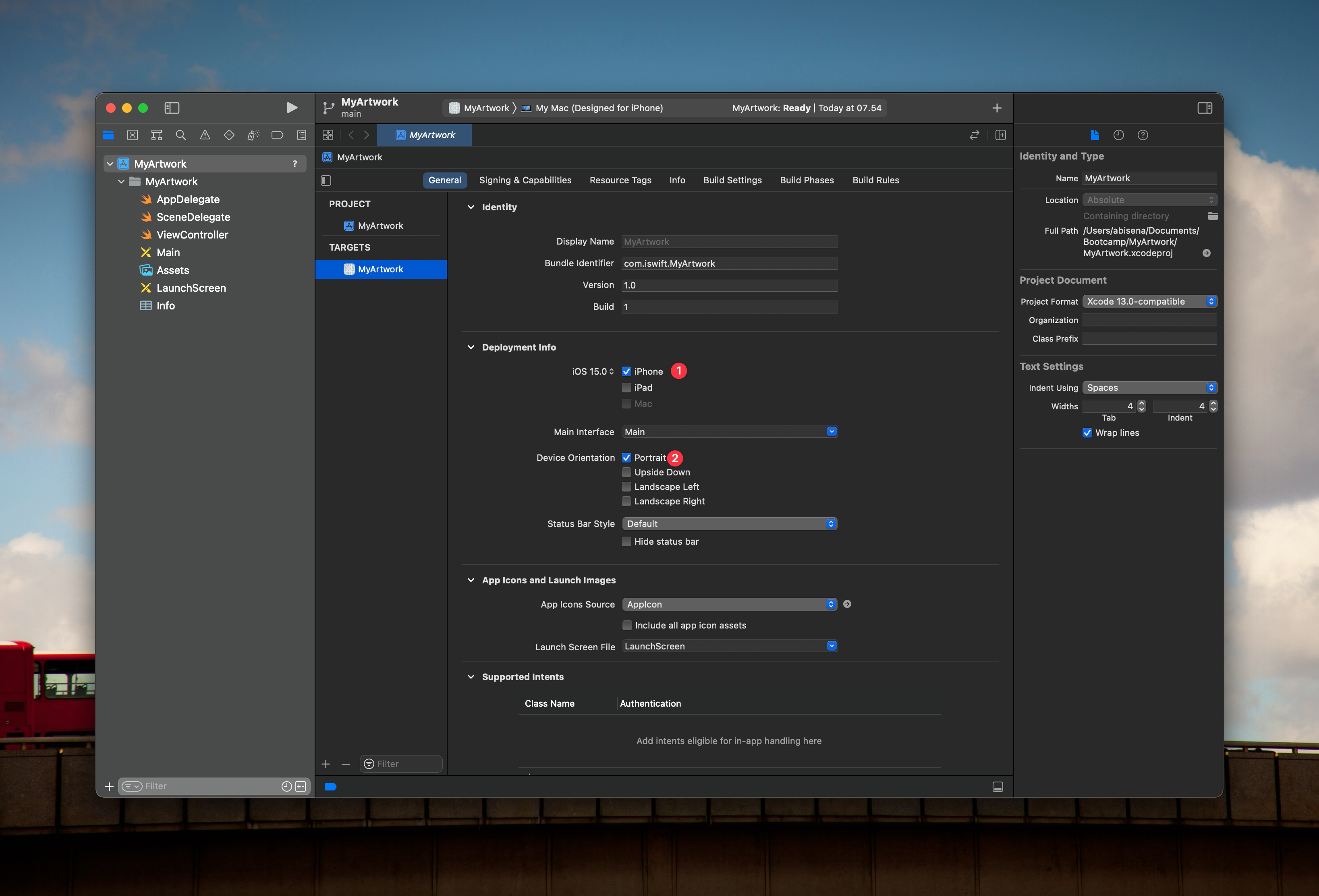1319x896 pixels.
Task: Reveal the project file in Finder arrow
Action: pyautogui.click(x=1207, y=253)
